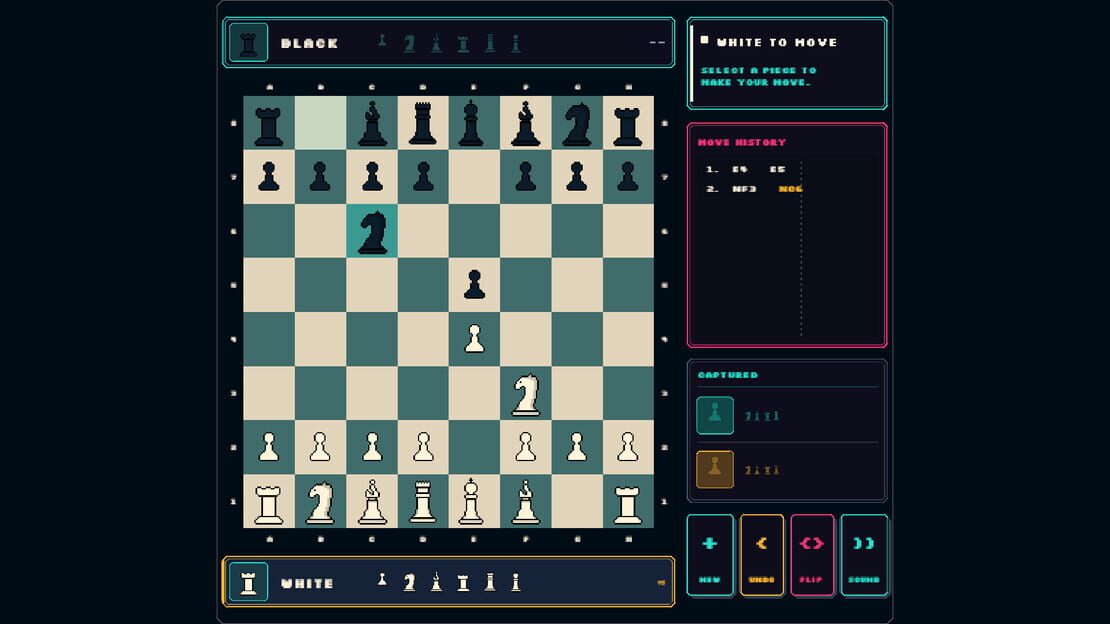The height and width of the screenshot is (624, 1110).
Task: Click the empty d4 square
Action: pyautogui.click(x=423, y=339)
